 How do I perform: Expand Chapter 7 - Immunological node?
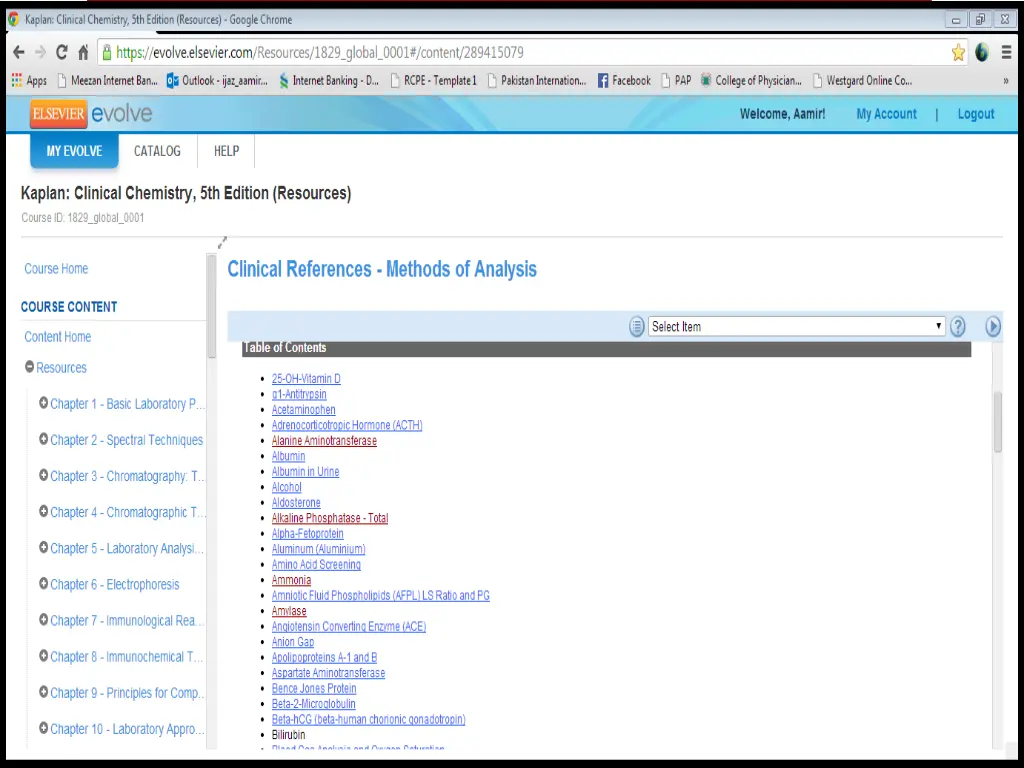[43, 620]
